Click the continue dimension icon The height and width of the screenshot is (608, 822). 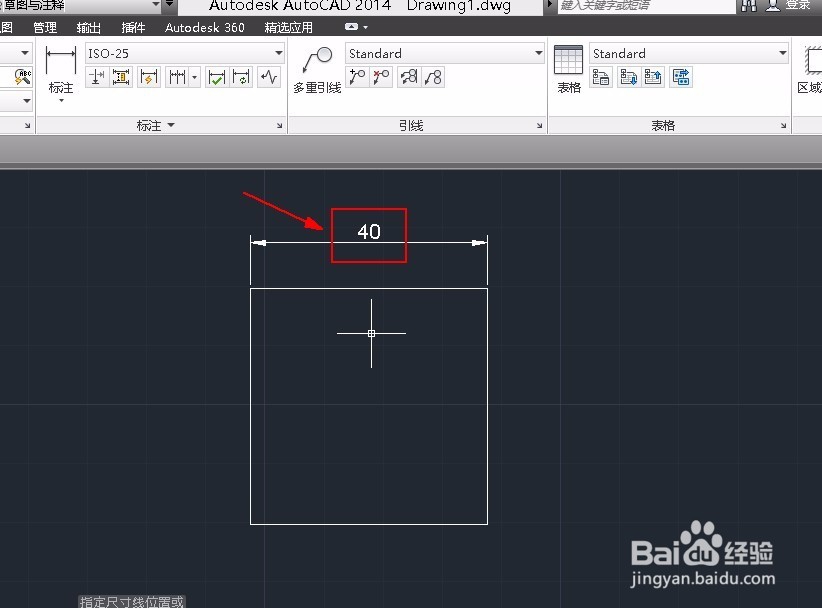[x=177, y=78]
